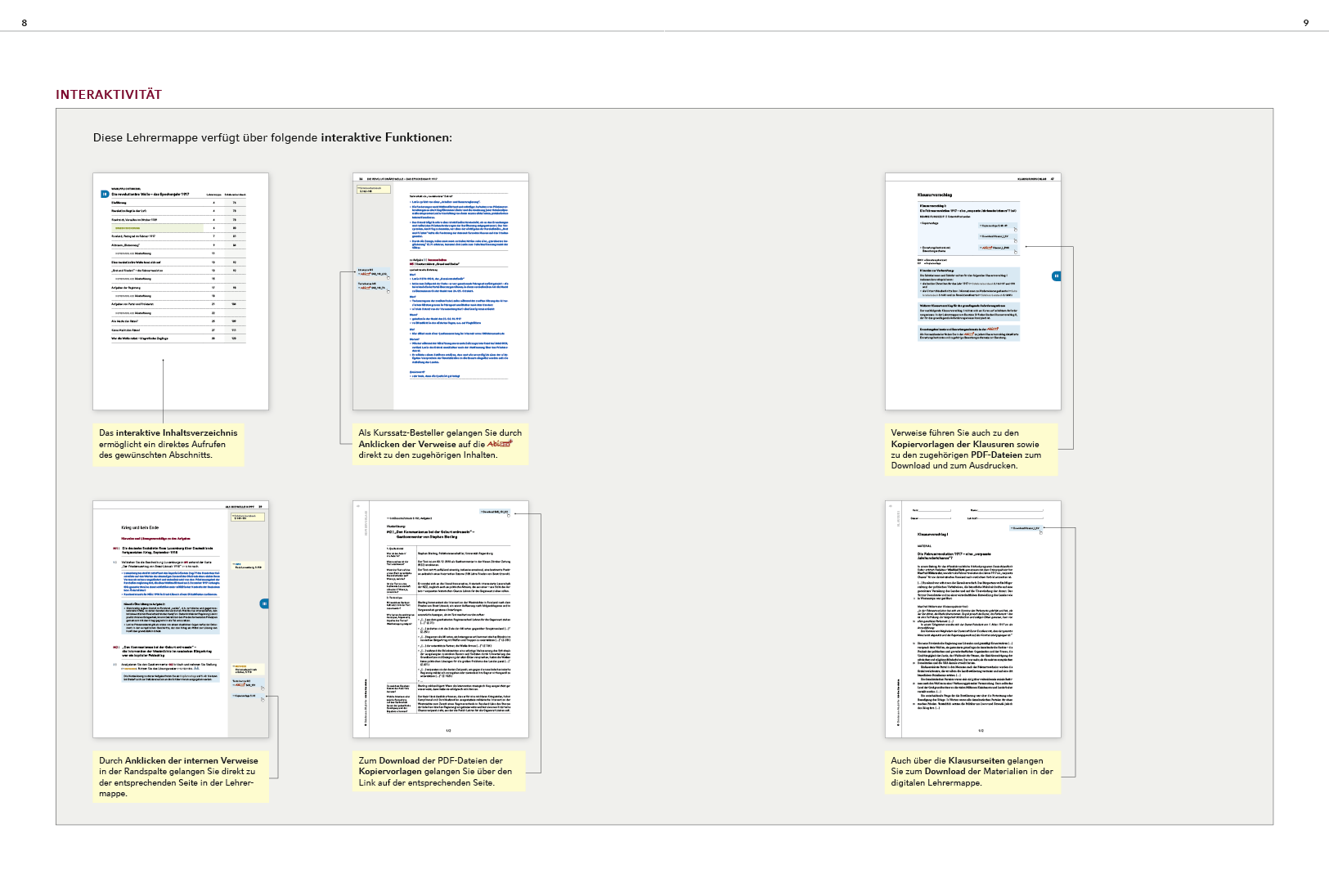Click the first AbiBox reference in margin column
The image size is (1329, 896).
(372, 273)
